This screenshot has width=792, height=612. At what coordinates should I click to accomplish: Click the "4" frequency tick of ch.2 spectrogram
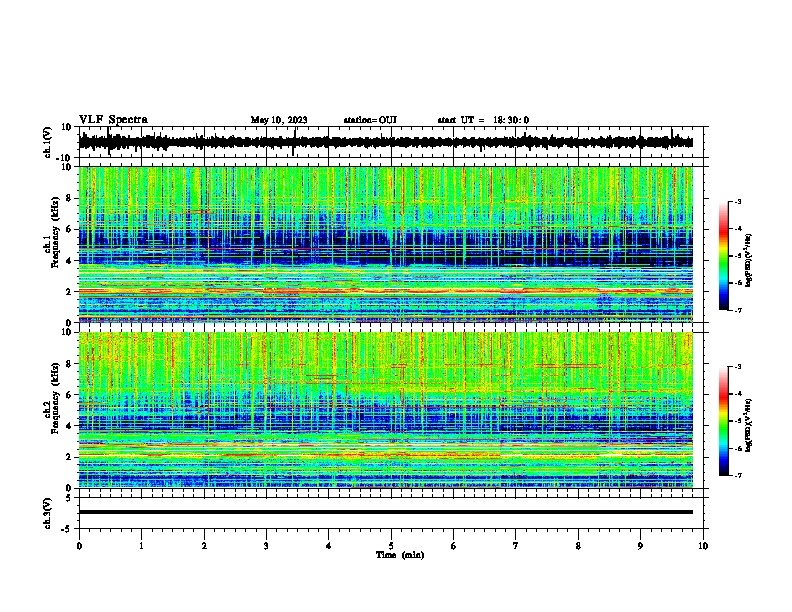click(69, 426)
